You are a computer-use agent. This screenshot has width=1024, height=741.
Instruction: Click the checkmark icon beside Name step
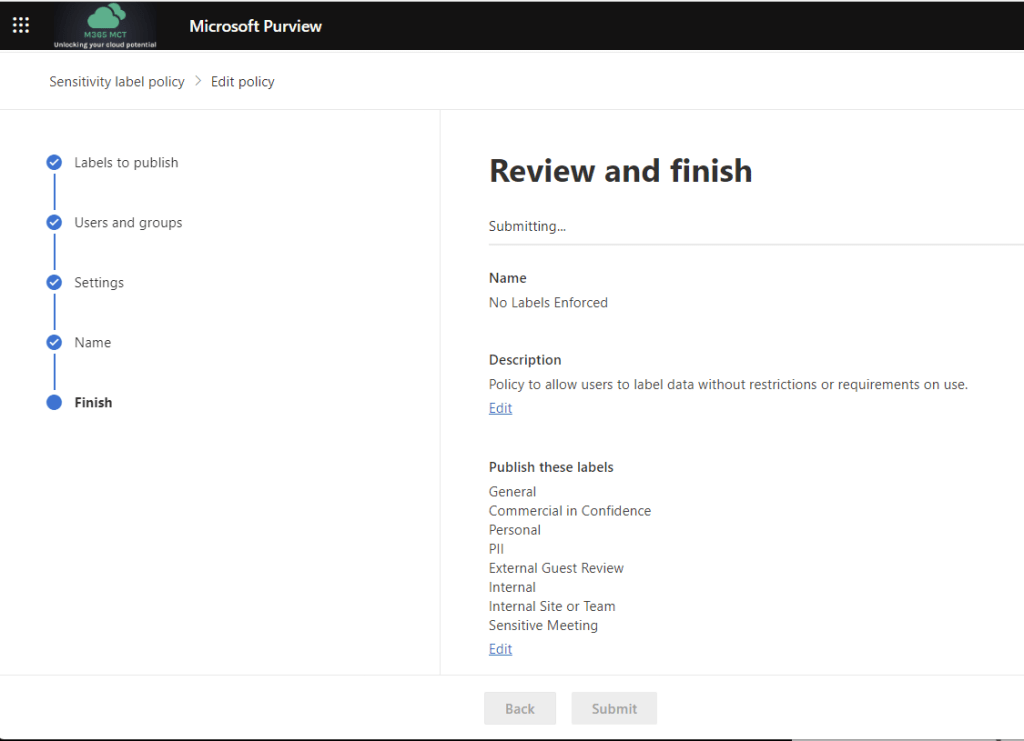(x=54, y=342)
